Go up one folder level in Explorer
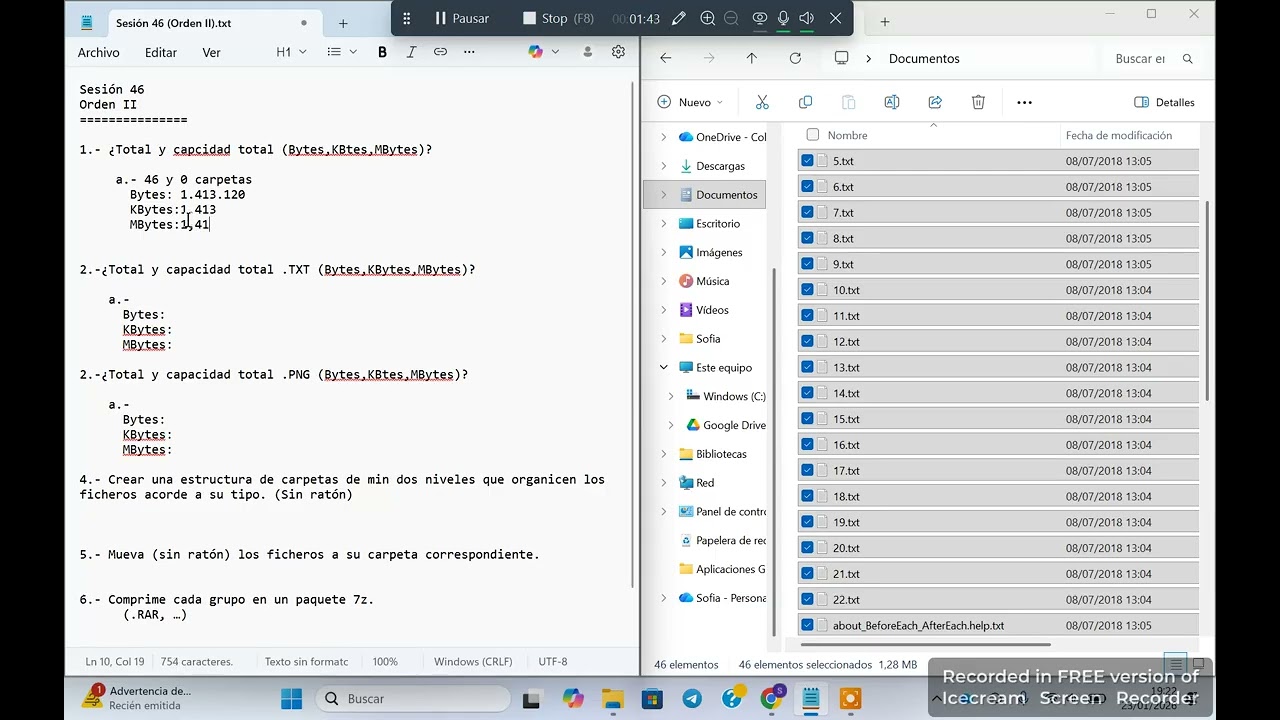 tap(752, 59)
